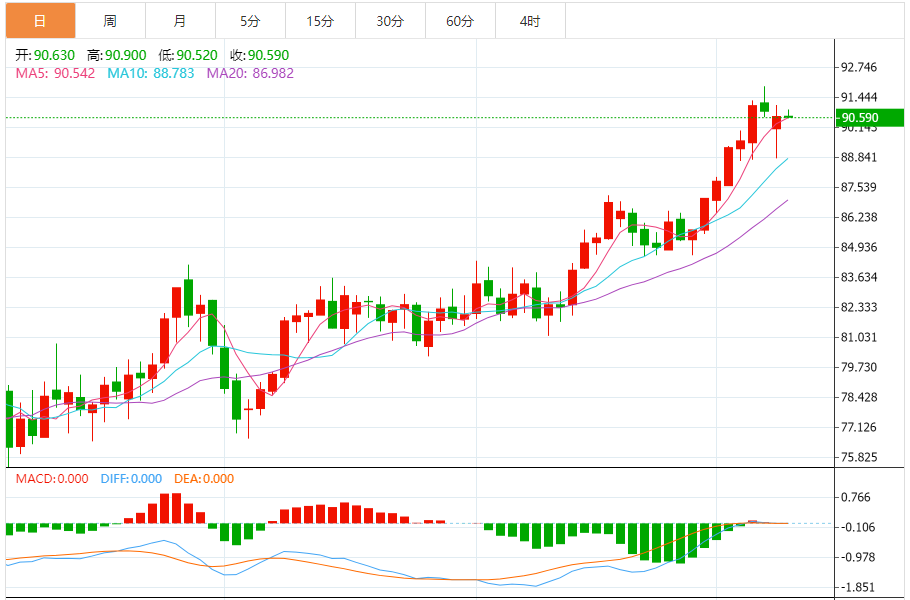Select the 日 daily chart tab

coord(41,21)
